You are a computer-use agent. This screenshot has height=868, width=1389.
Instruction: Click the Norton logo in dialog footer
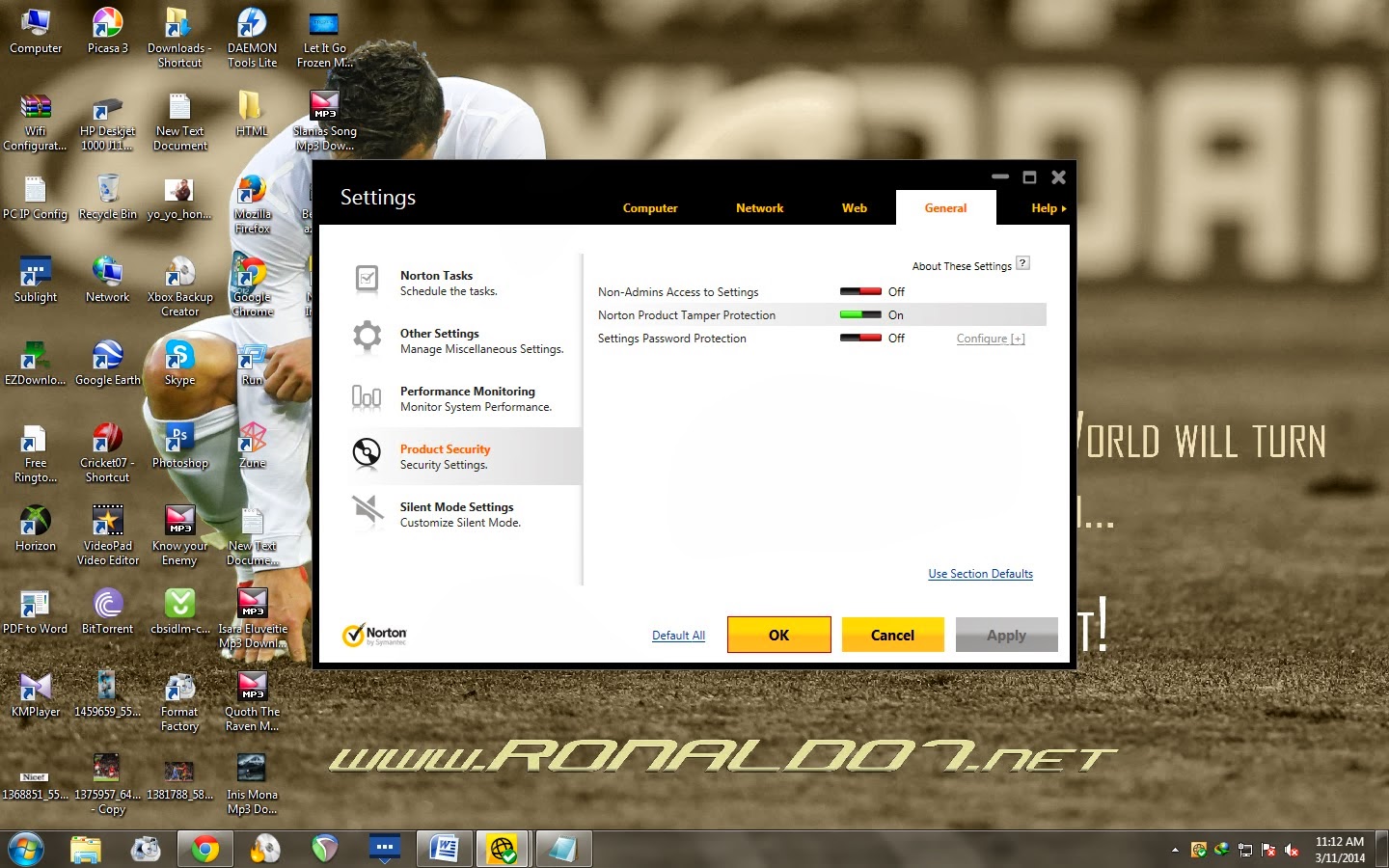[x=374, y=635]
